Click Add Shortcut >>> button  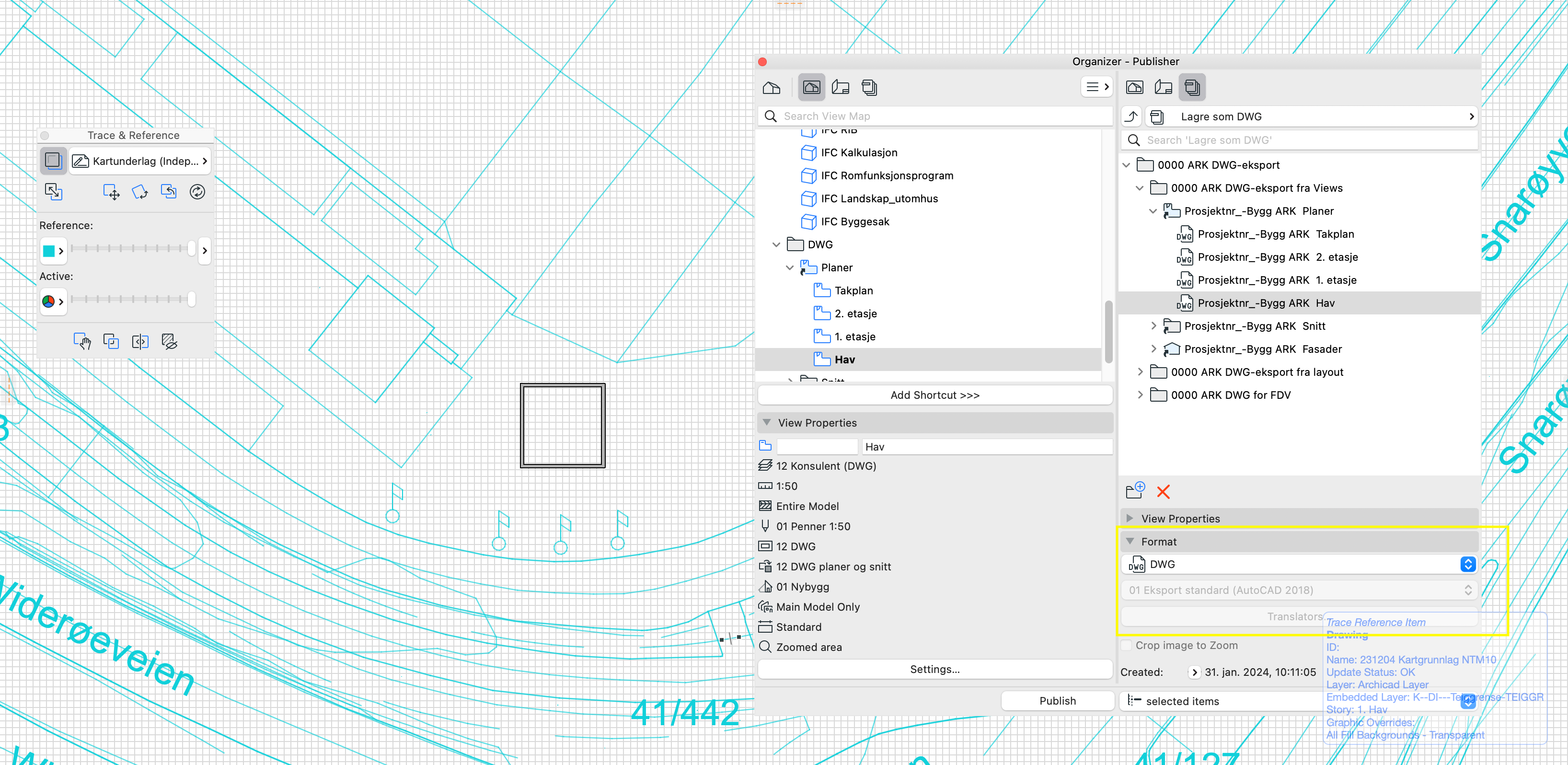coord(934,395)
